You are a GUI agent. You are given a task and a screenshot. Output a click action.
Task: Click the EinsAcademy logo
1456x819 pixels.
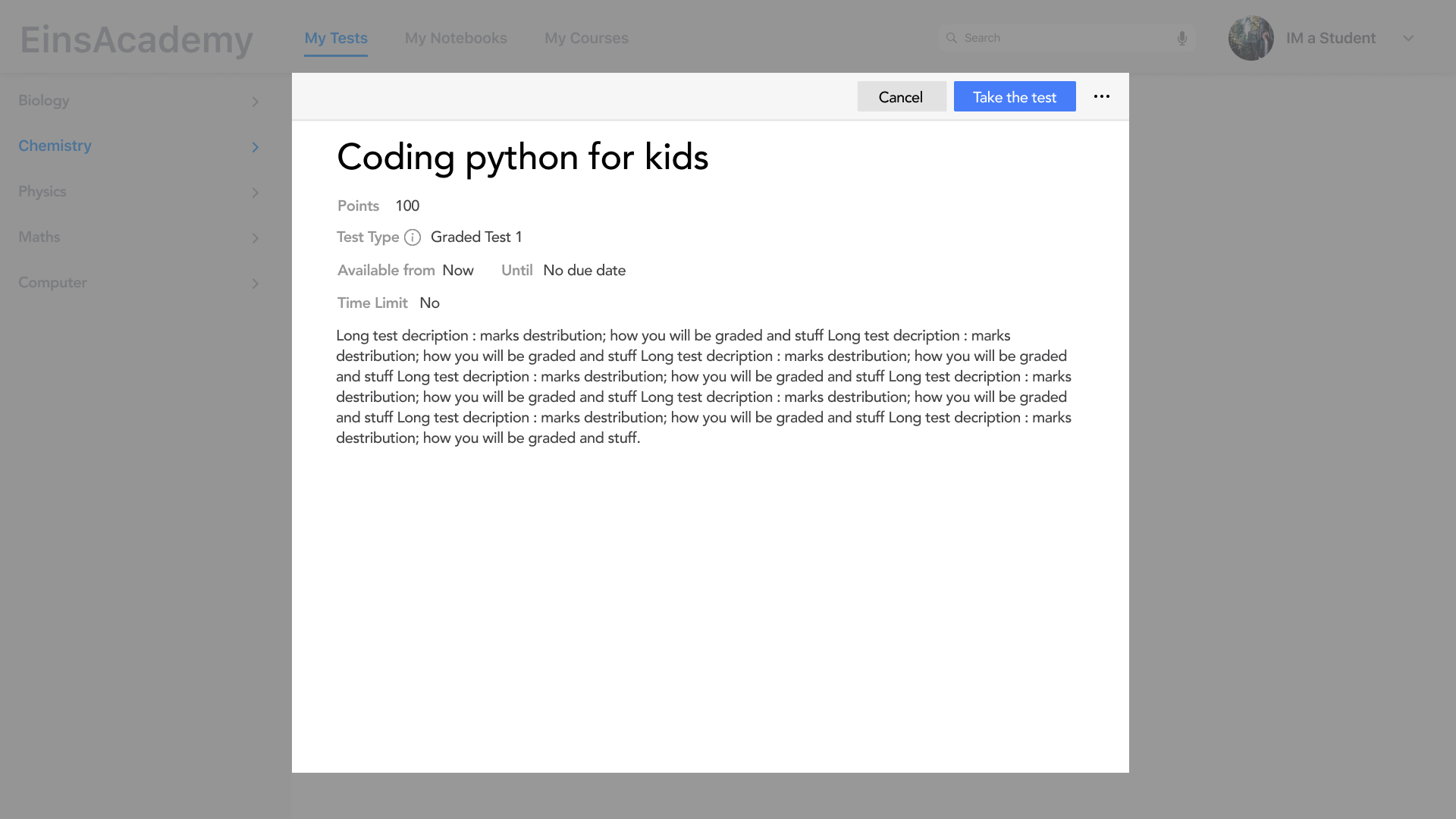(136, 39)
